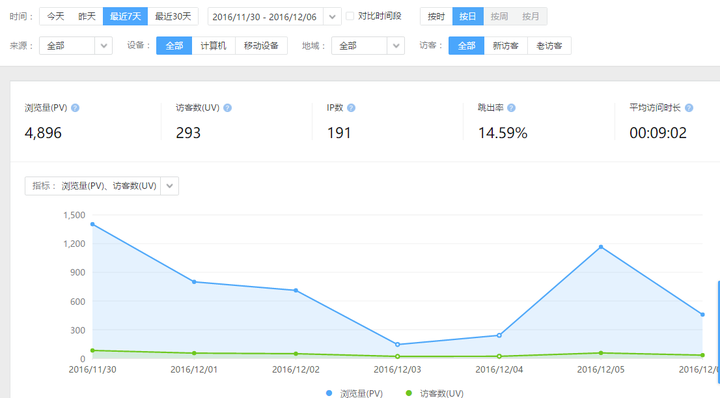Click UV data point on 2016/12/05
This screenshot has height=398, width=720.
[x=601, y=353]
